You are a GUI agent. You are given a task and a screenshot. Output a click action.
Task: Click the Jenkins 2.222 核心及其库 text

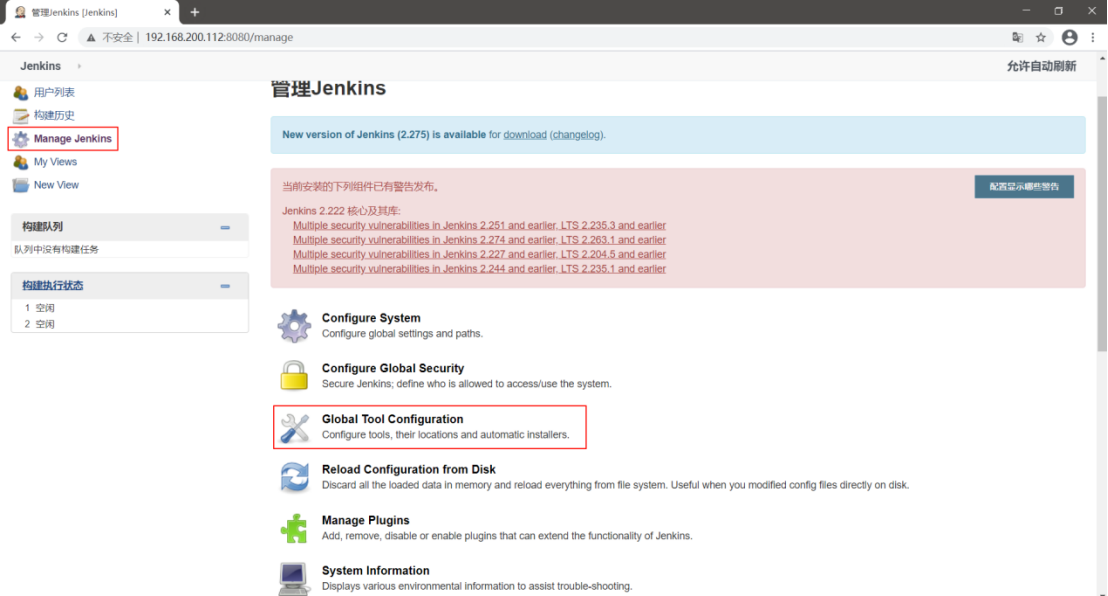(341, 211)
